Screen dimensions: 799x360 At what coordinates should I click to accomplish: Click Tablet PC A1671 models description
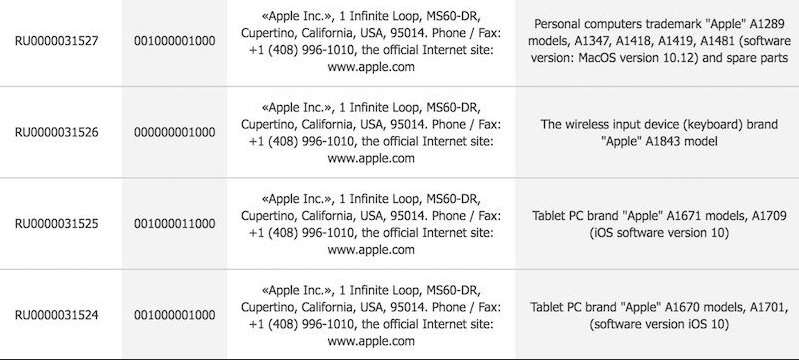659,224
